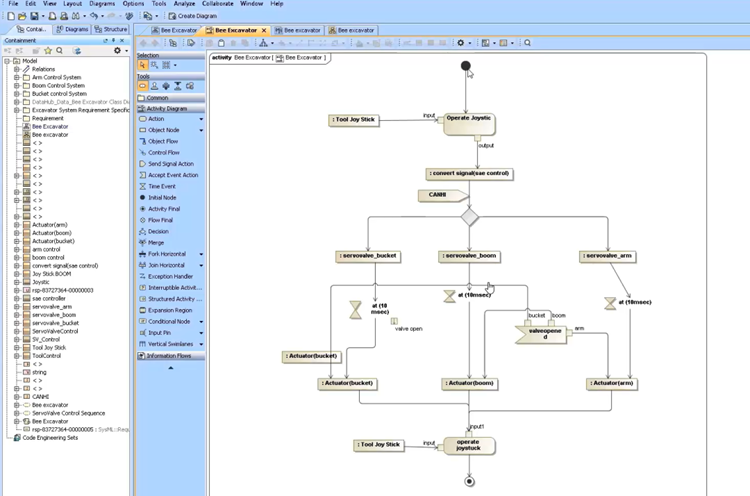Screen dimensions: 750x496
Task: Select servovalve_boom in the containment tree
Action: (52, 315)
